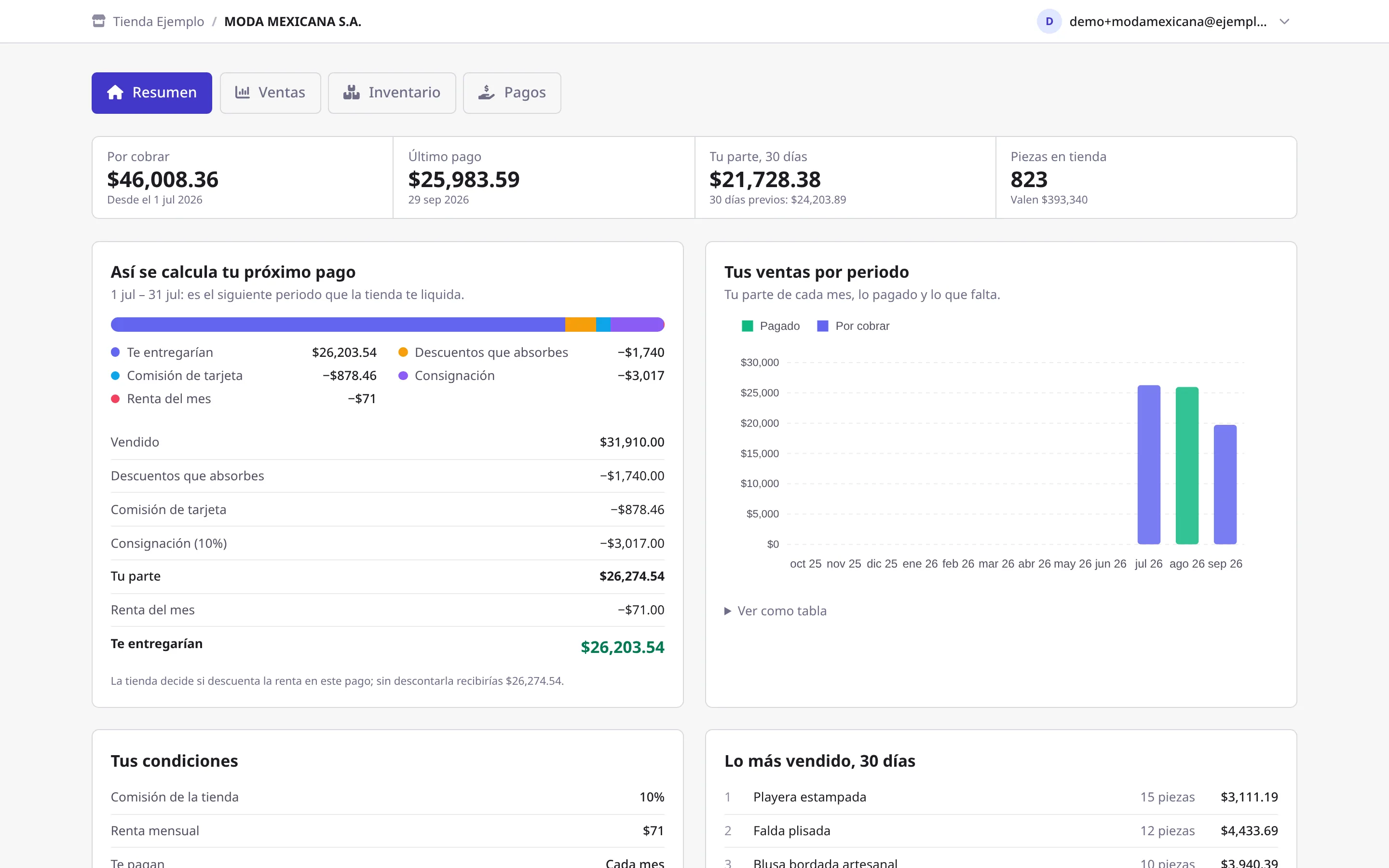
Task: Click the Por cobrar amount $46,008.36
Action: [163, 180]
